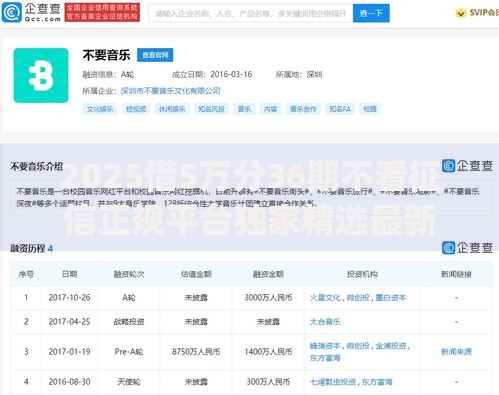This screenshot has width=499, height=395.
Task: Click the 2017-04-25 date cell
Action: (69, 322)
